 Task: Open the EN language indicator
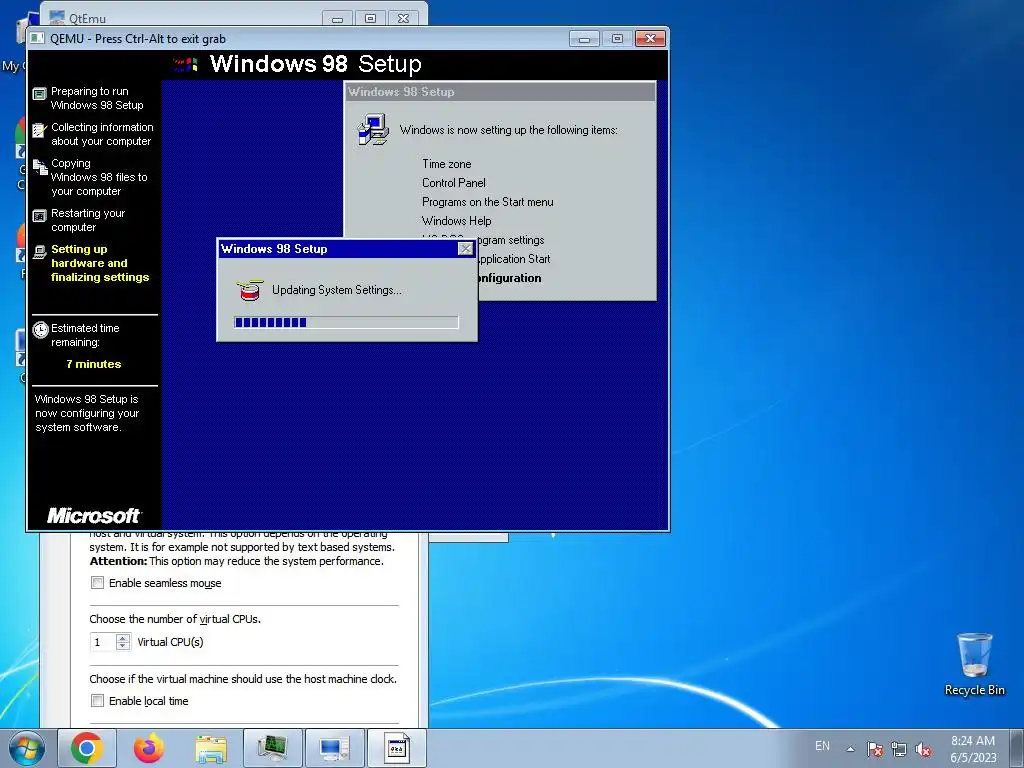click(822, 746)
